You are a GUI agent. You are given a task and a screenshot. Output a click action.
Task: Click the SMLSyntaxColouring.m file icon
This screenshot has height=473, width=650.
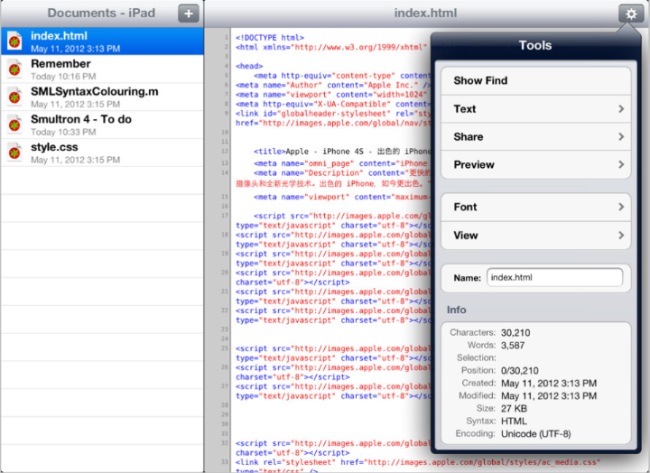tap(15, 97)
